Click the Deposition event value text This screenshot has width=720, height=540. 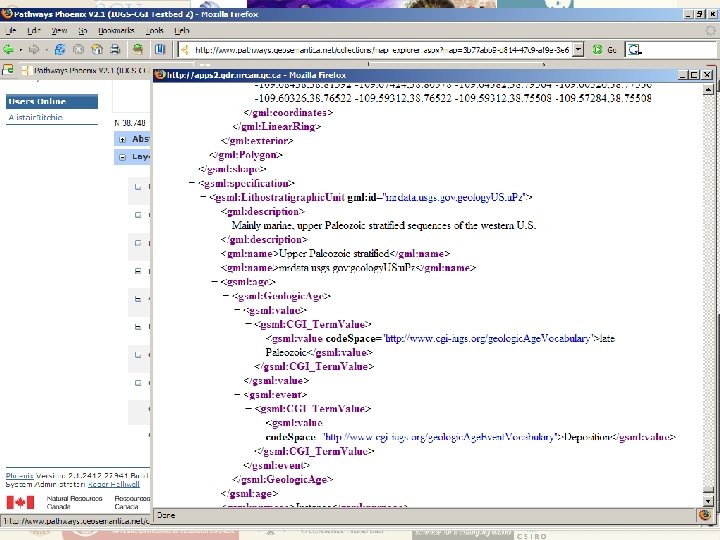click(588, 437)
